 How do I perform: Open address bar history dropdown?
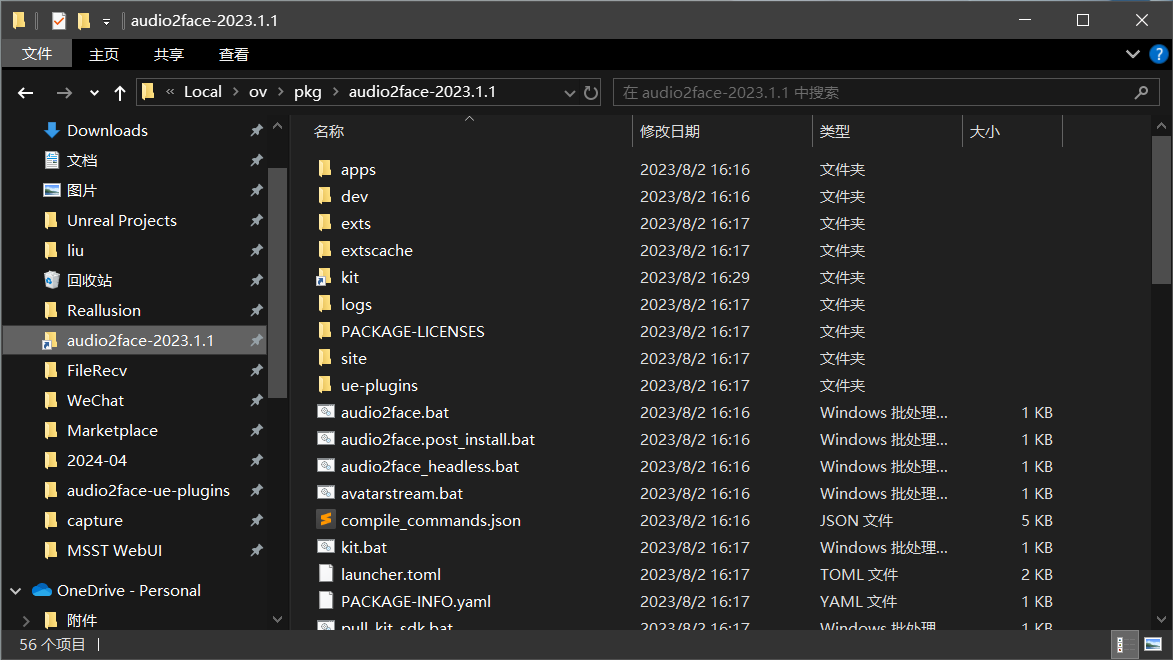569,93
